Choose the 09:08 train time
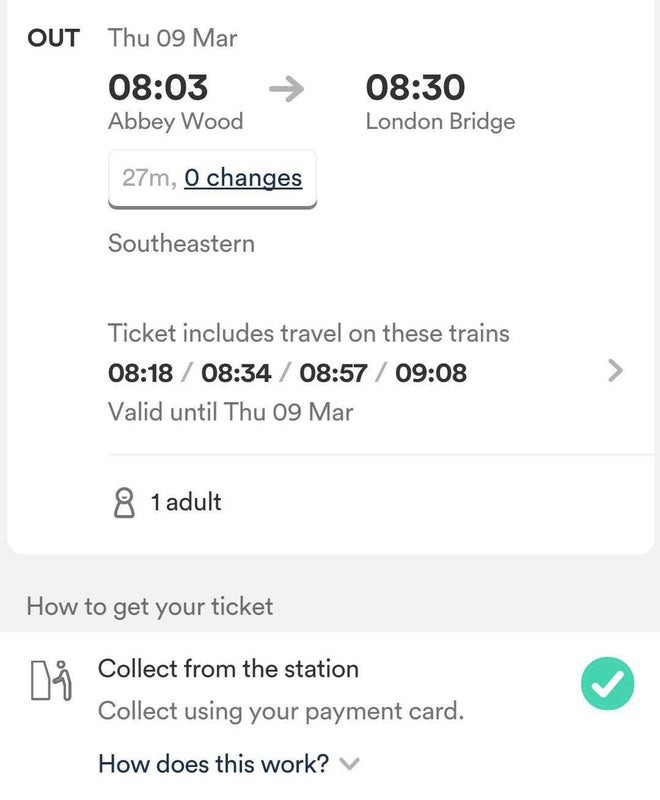Image resolution: width=660 pixels, height=800 pixels. click(x=431, y=373)
